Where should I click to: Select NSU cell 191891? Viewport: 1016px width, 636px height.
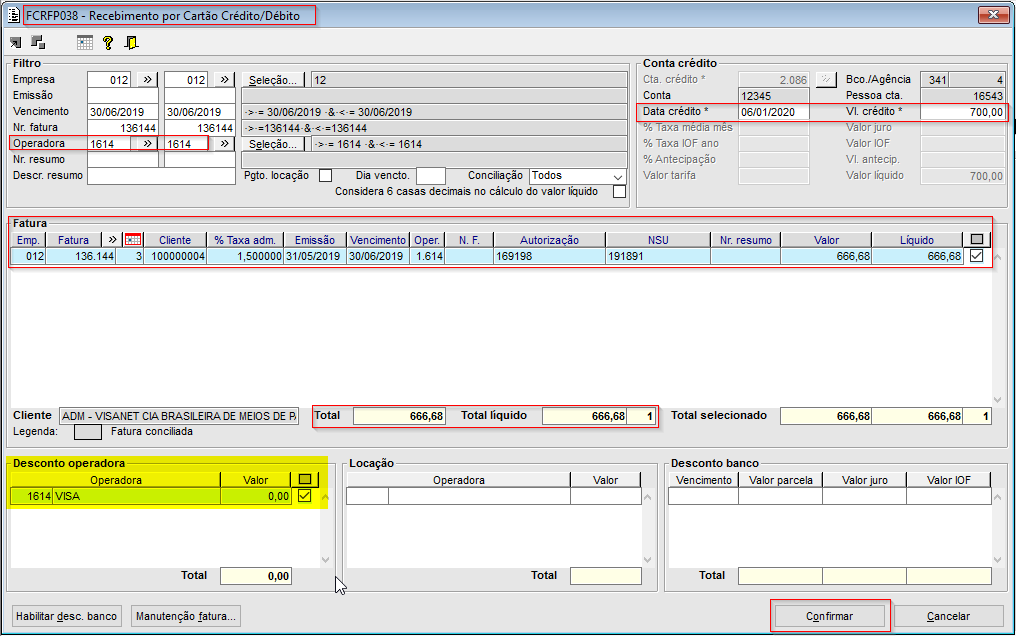point(658,256)
